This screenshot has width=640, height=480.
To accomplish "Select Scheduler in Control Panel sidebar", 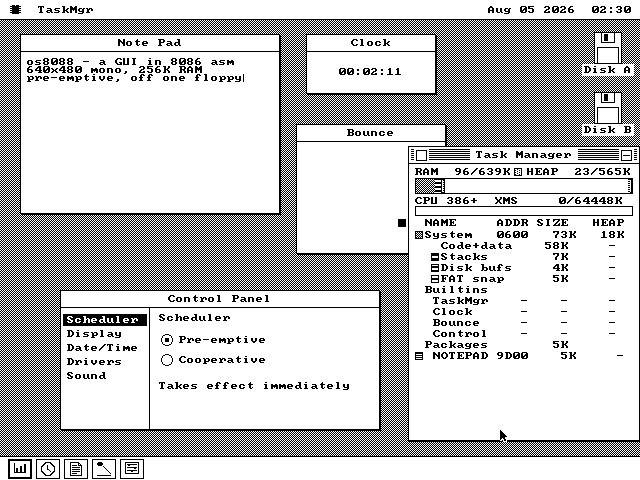I will [x=105, y=320].
